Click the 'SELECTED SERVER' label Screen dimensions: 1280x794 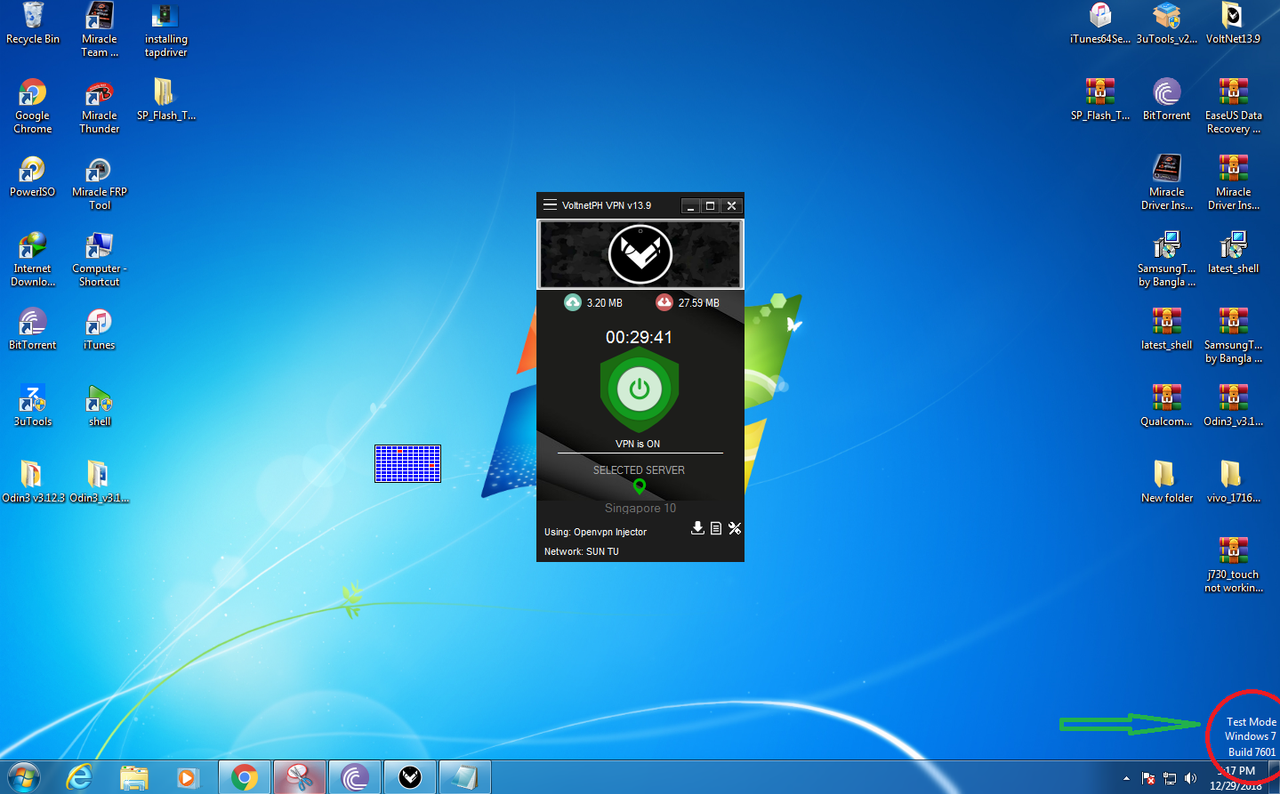[x=639, y=470]
